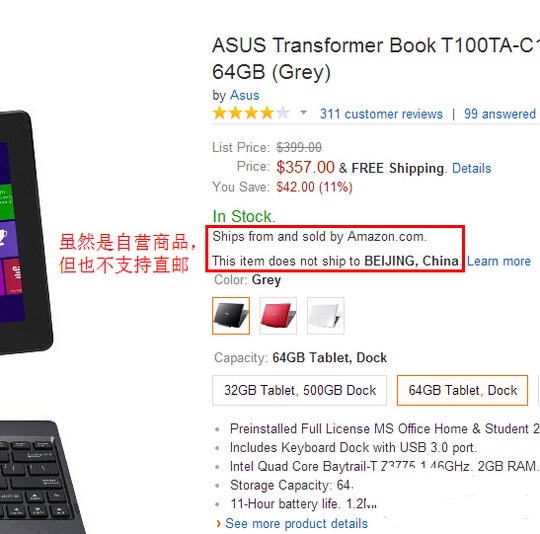
Task: Open the Asus brand link
Action: [x=245, y=95]
